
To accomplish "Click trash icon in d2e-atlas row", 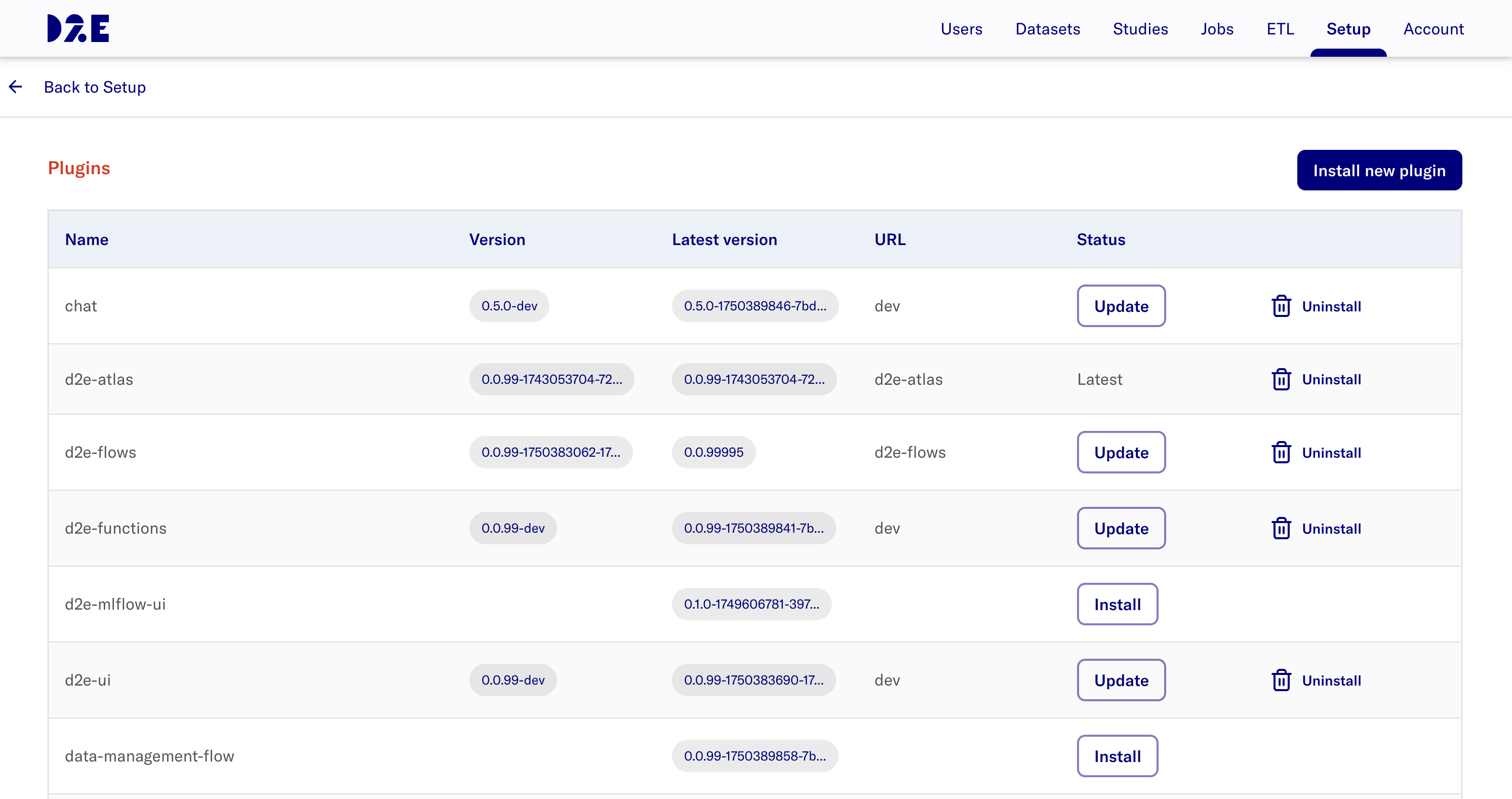I will (x=1281, y=379).
